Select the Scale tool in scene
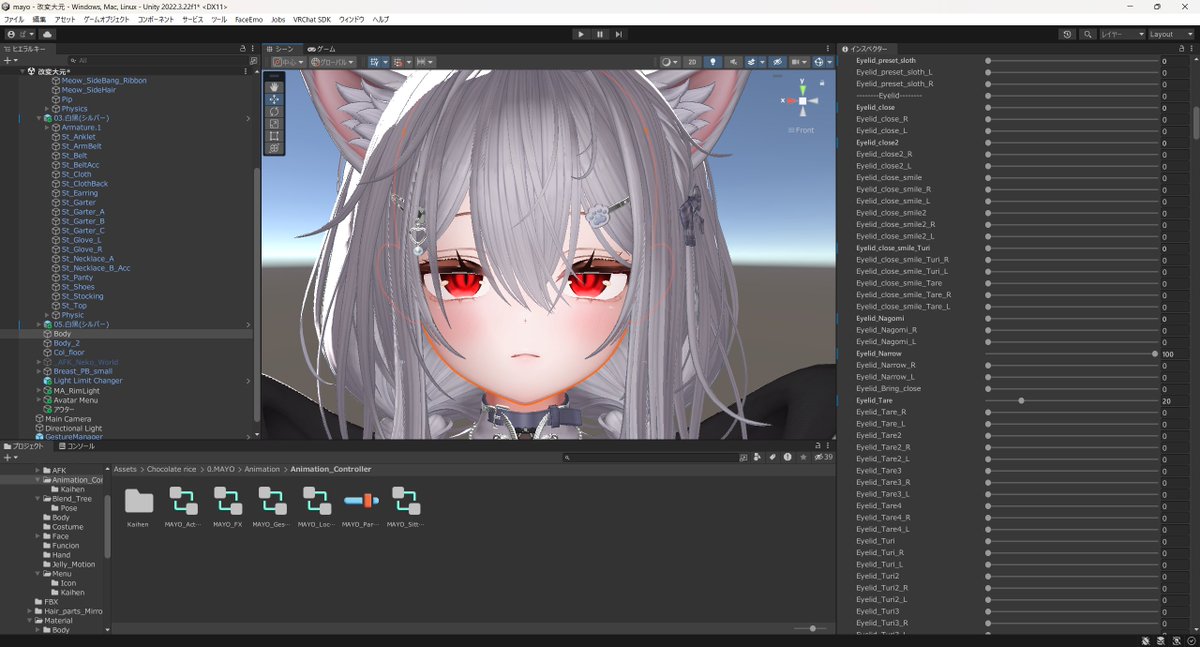Image resolution: width=1200 pixels, height=647 pixels. click(275, 123)
